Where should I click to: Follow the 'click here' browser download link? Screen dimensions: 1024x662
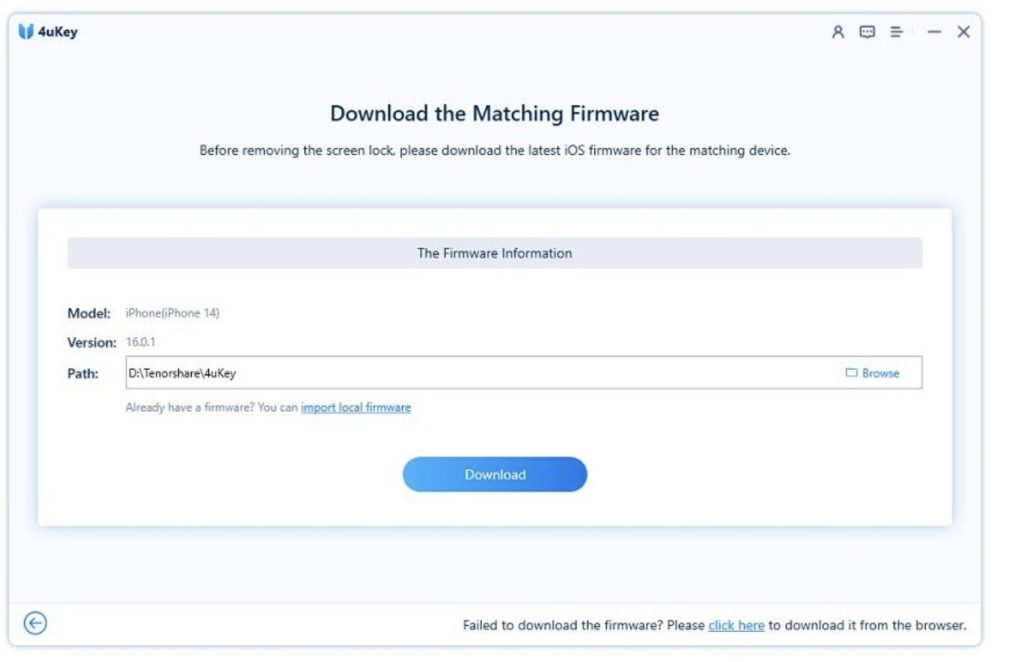736,626
